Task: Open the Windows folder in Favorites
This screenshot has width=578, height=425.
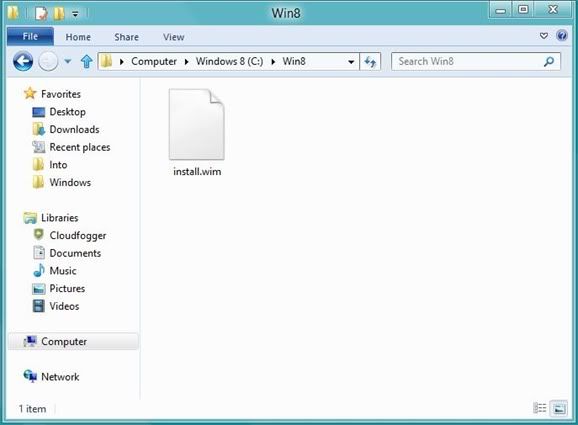Action: (x=70, y=182)
